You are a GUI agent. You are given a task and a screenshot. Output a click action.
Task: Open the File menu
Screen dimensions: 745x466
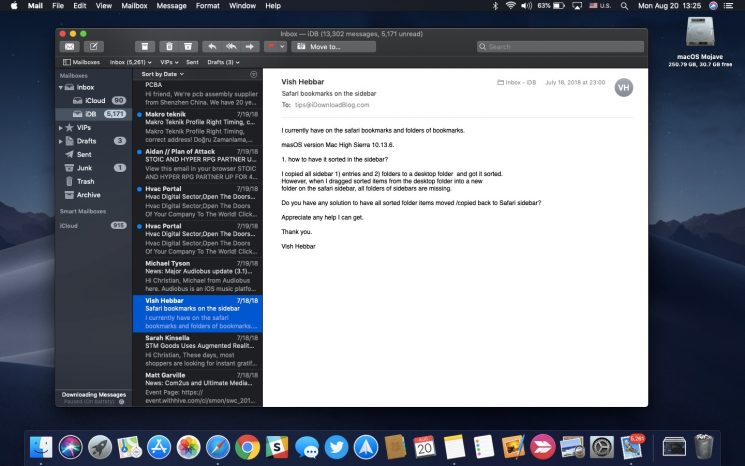point(58,6)
